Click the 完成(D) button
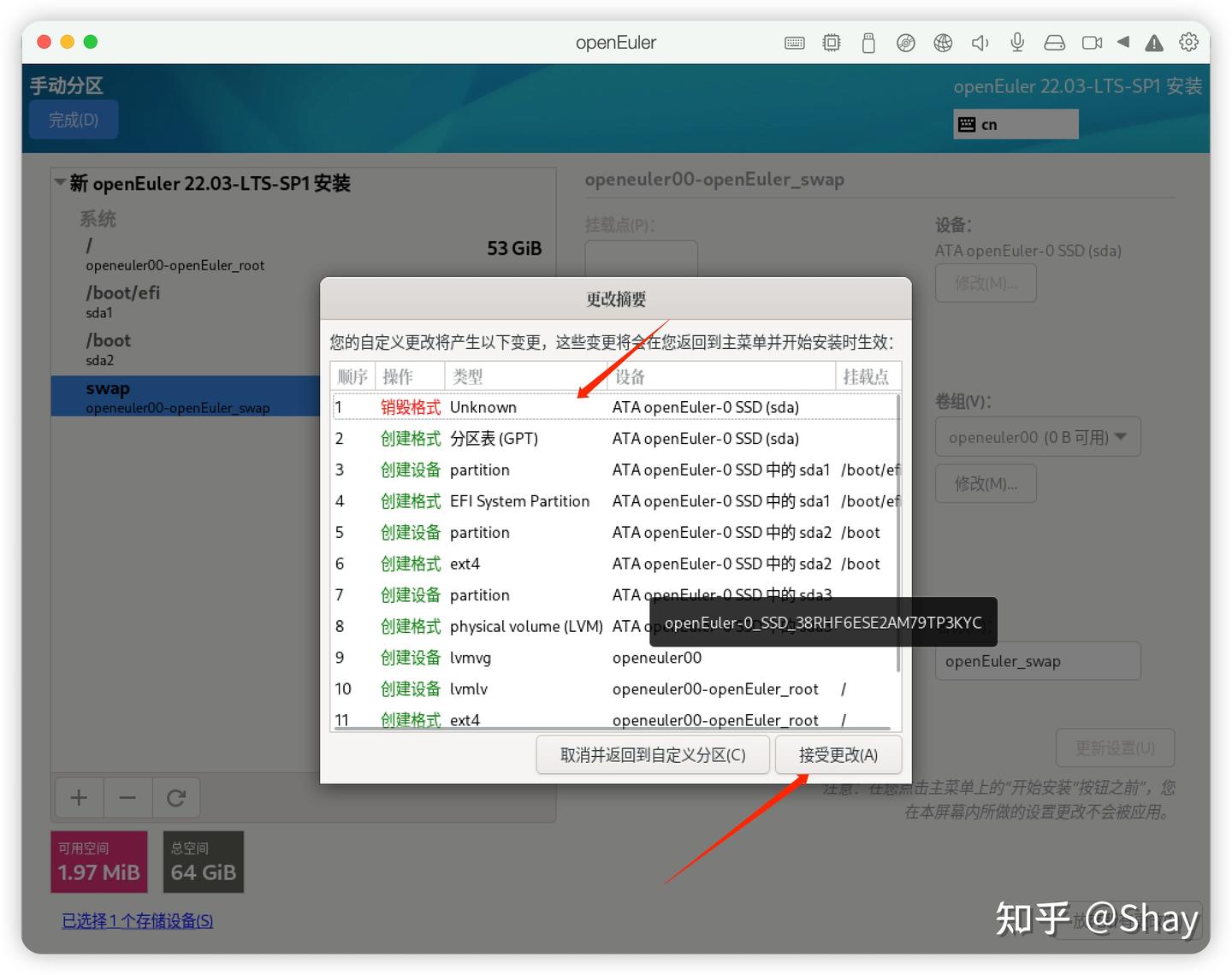Screen dimensions: 1232x975 point(74,120)
